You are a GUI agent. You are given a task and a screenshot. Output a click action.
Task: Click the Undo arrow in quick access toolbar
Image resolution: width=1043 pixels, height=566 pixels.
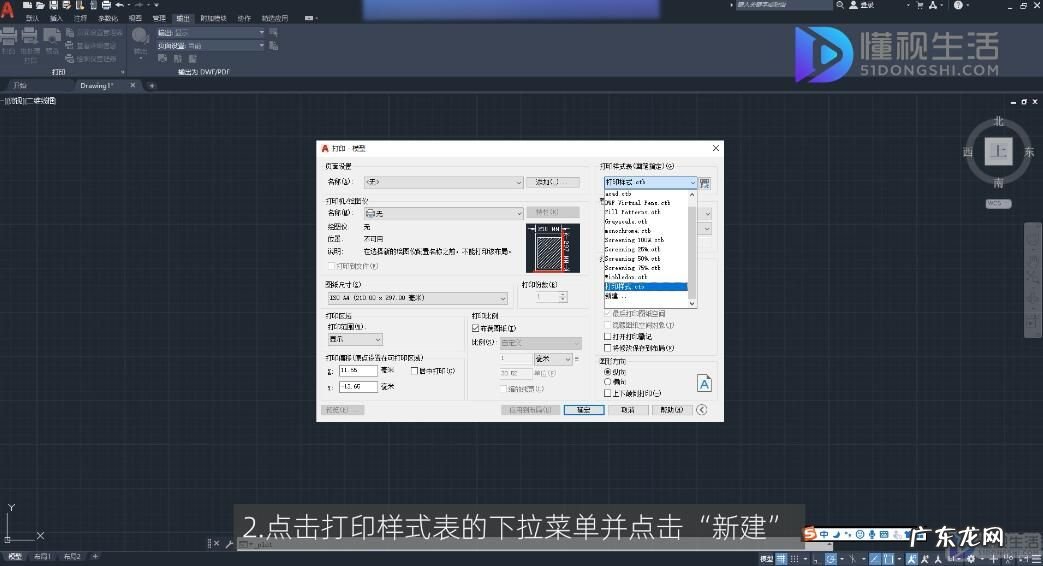[x=119, y=5]
